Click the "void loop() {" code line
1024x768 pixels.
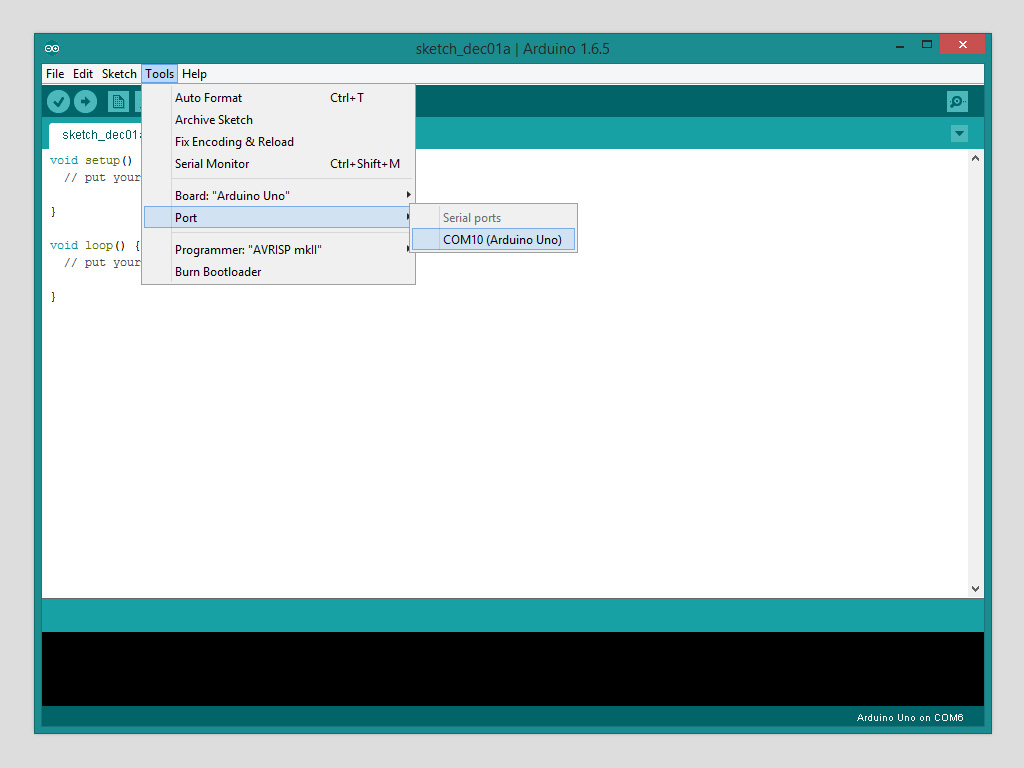click(95, 245)
